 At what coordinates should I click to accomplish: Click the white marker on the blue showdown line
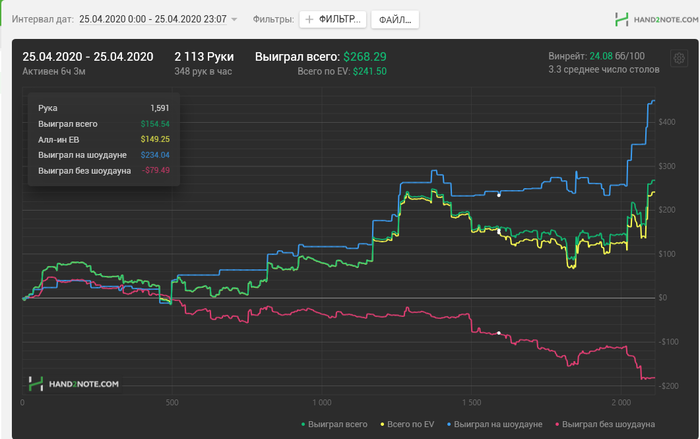pyautogui.click(x=499, y=195)
